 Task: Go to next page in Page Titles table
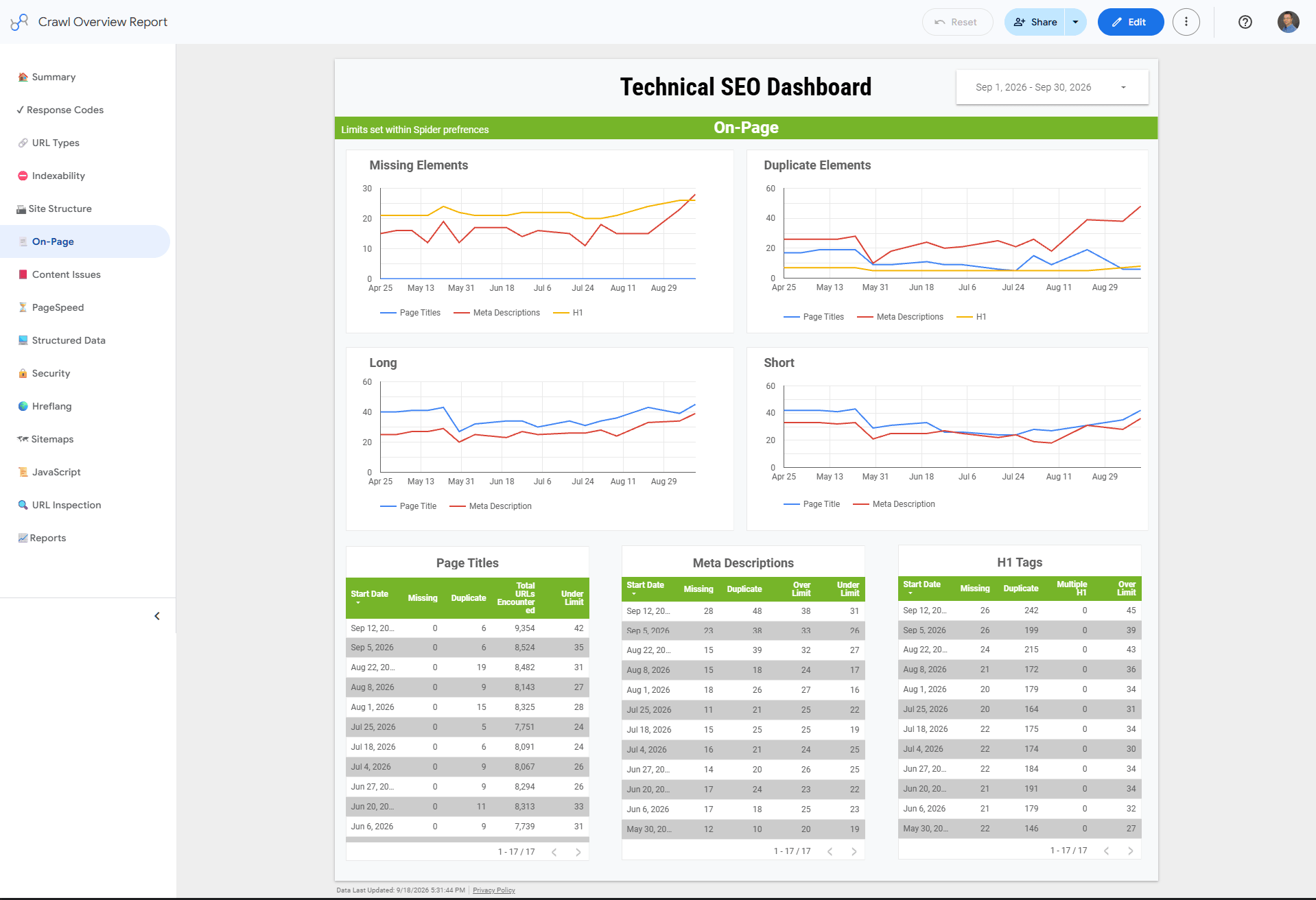coord(578,852)
